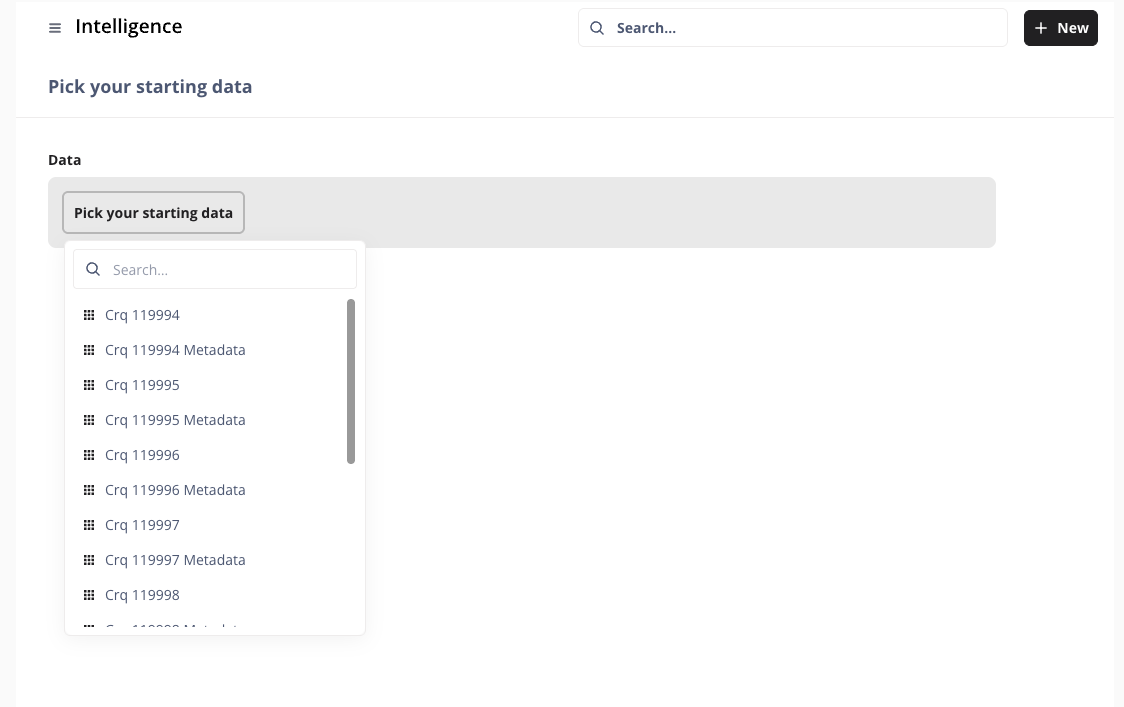Click the data list scrollbar thumb
Viewport: 1124px width, 707px height.
351,381
